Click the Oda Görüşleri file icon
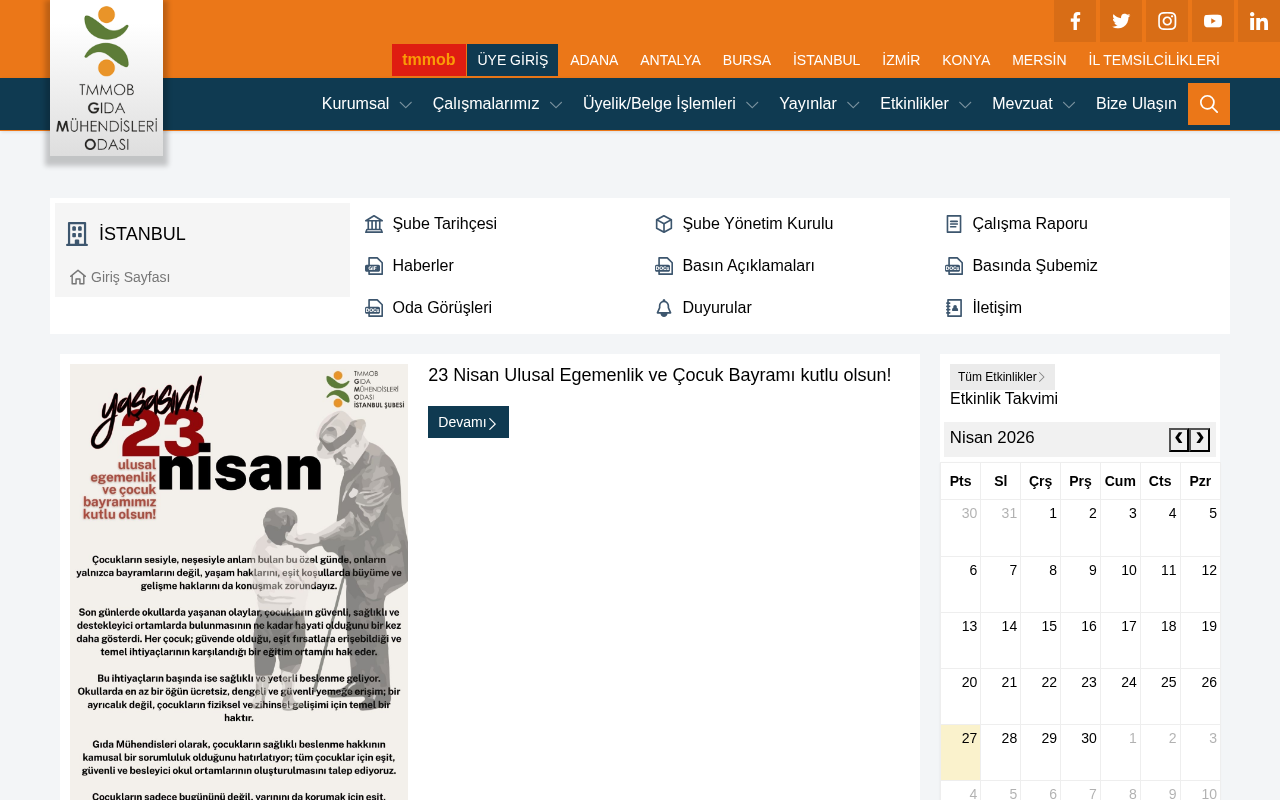This screenshot has height=800, width=1280. click(x=374, y=308)
